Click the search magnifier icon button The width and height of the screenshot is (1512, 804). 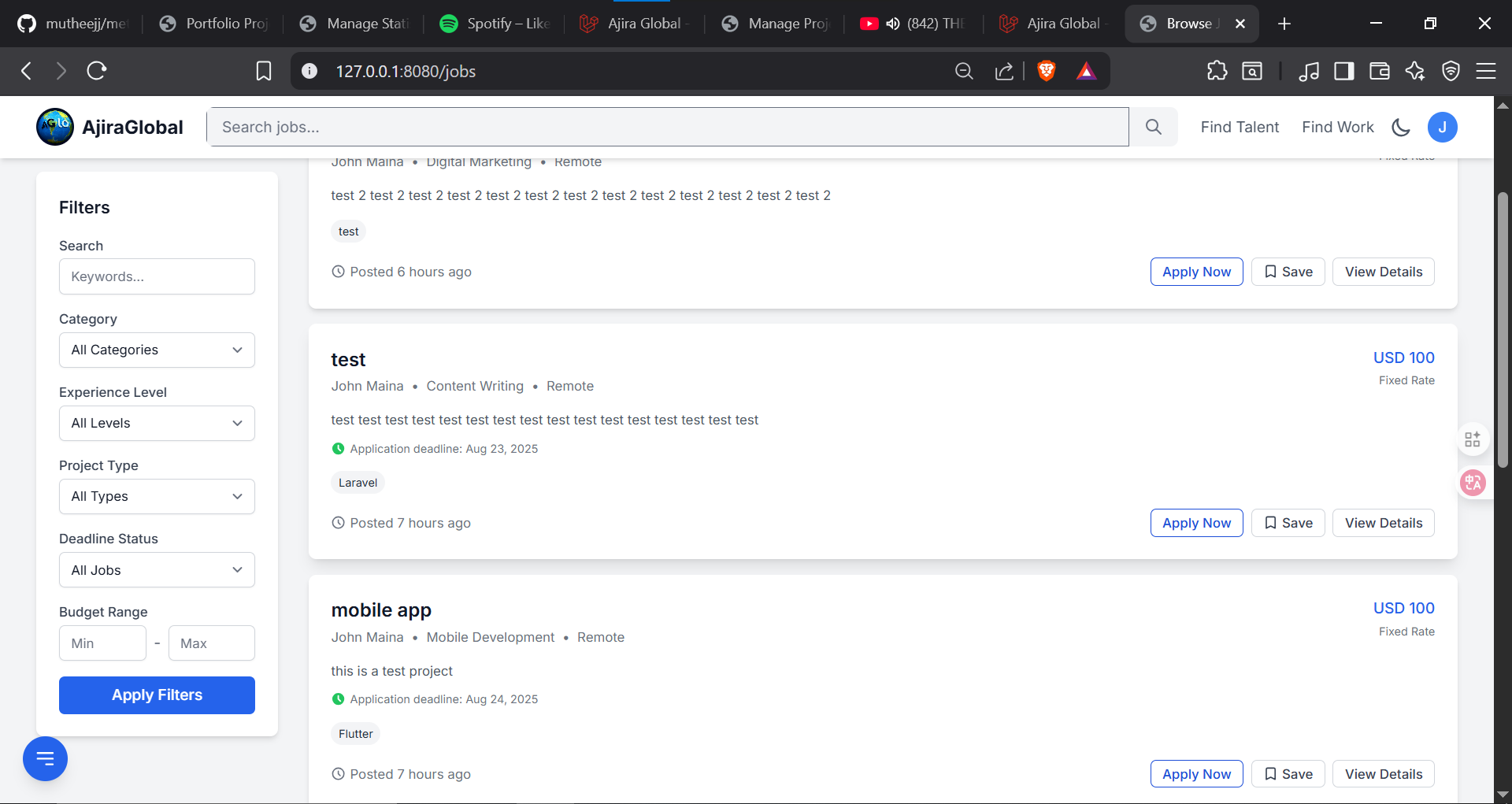click(1153, 127)
